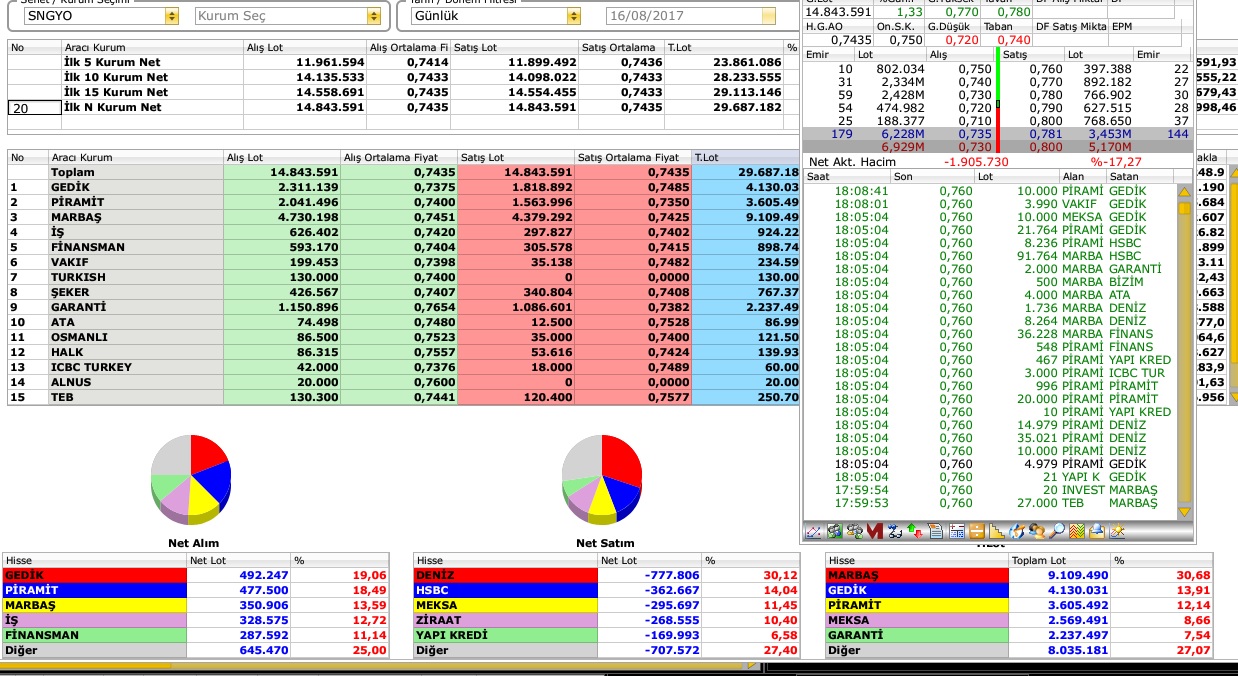The width and height of the screenshot is (1238, 676).
Task: Click the blue globe with pencil icon
Action: (1017, 531)
